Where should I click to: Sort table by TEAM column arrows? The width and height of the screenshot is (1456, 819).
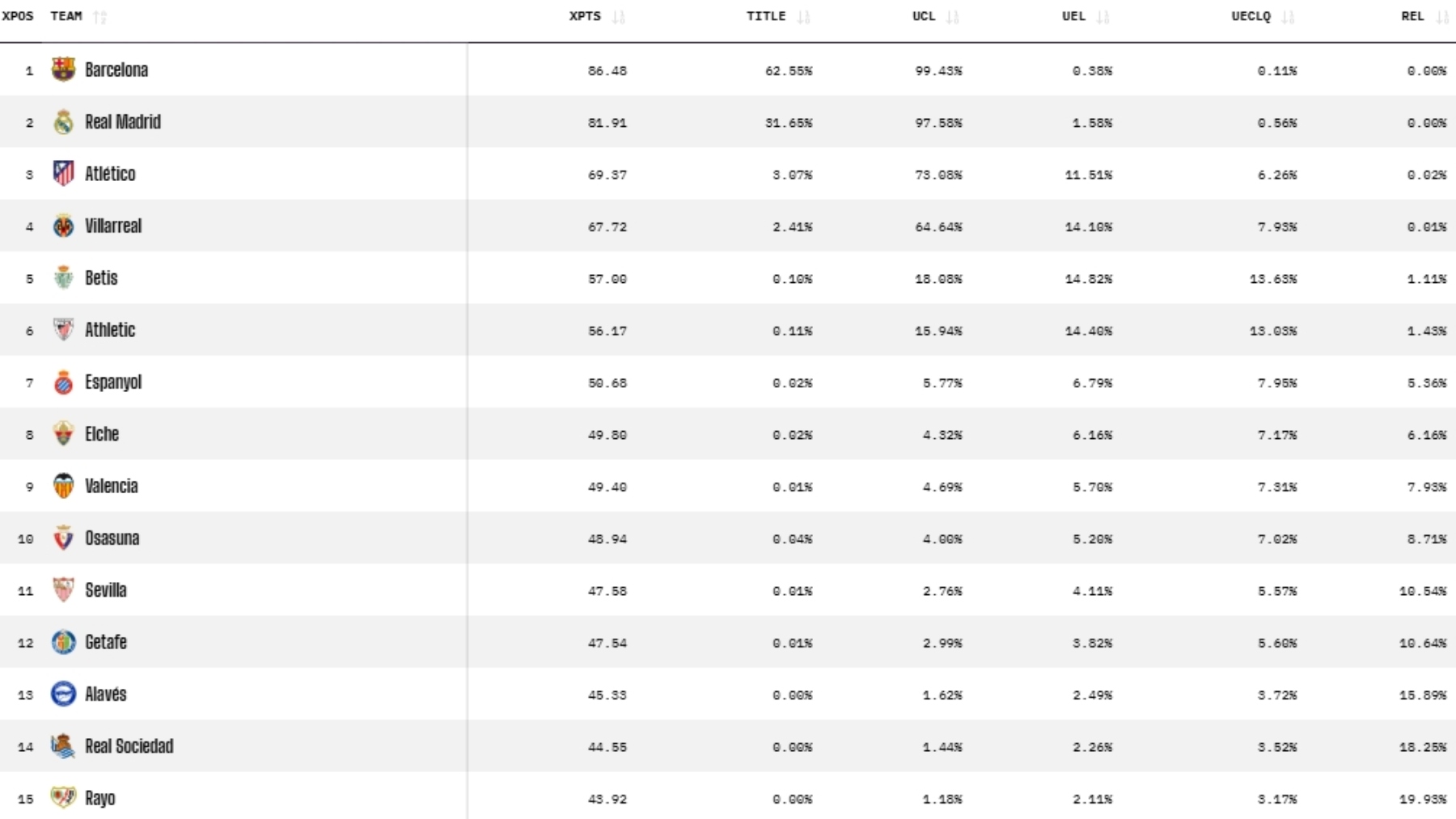[x=99, y=17]
